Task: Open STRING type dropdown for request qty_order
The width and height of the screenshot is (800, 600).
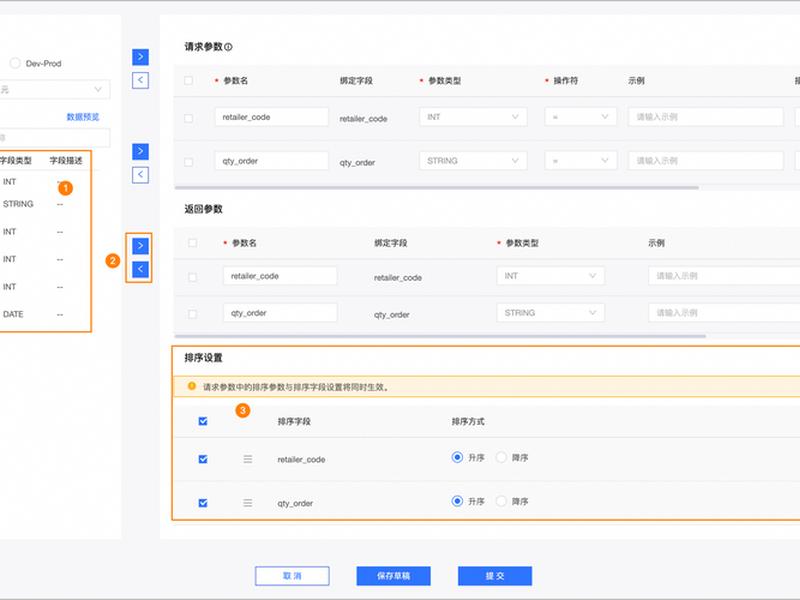Action: tap(473, 161)
